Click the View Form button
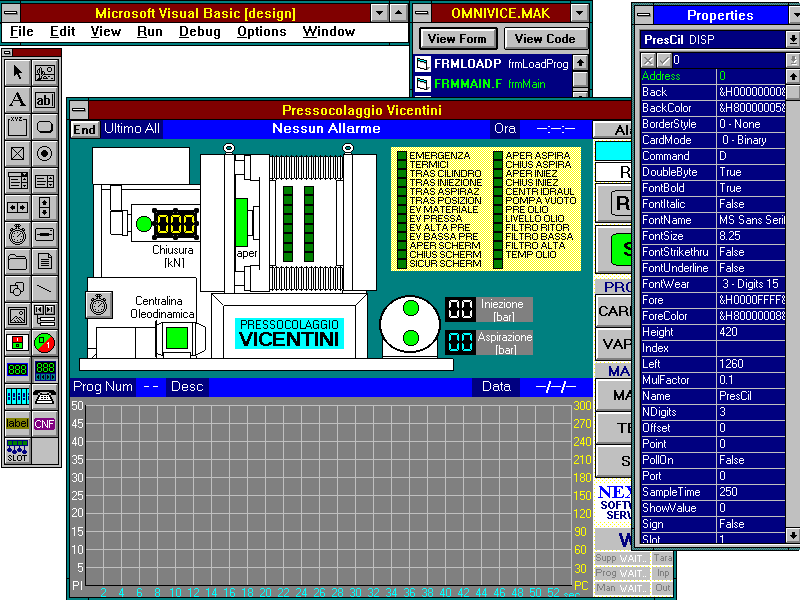Viewport: 800px width, 600px height. click(457, 39)
